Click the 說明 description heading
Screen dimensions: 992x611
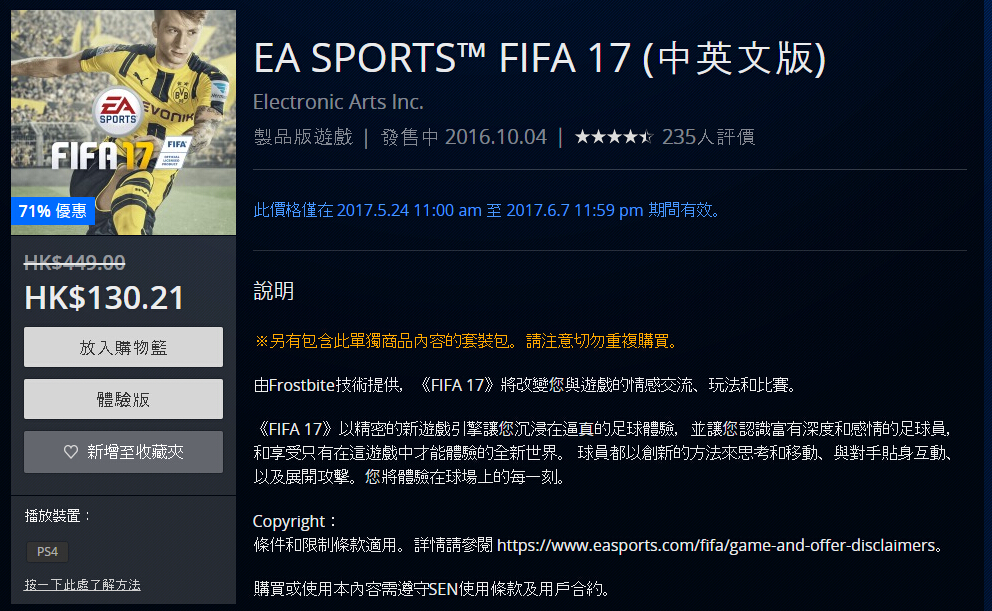click(273, 291)
